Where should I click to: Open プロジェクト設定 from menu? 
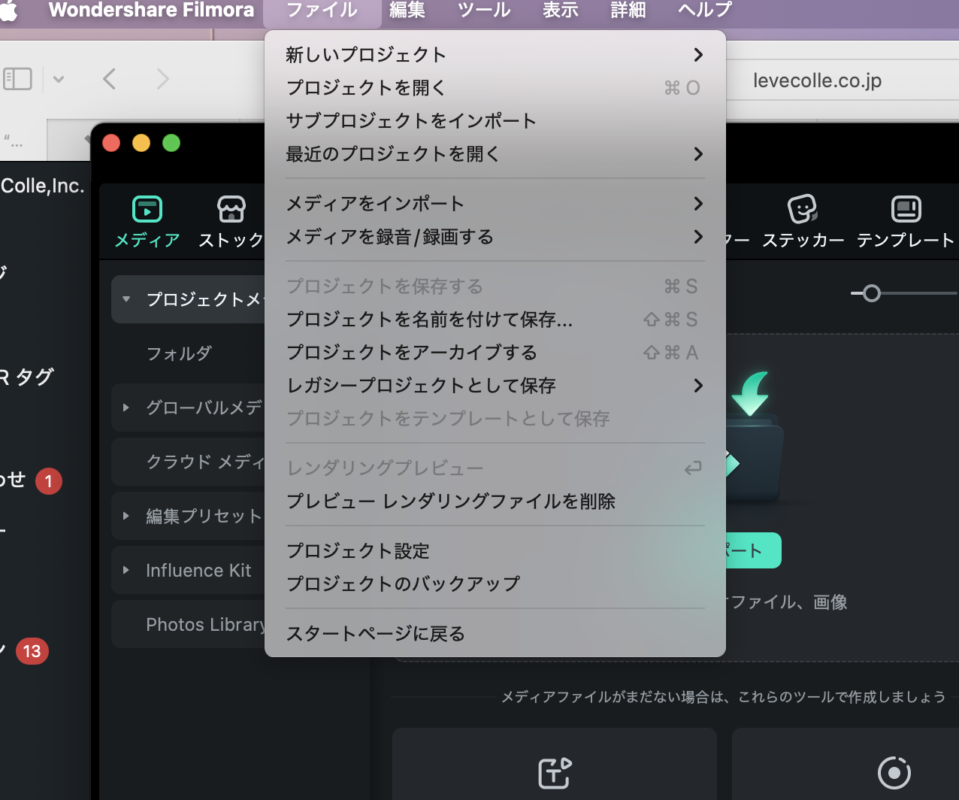[495, 551]
